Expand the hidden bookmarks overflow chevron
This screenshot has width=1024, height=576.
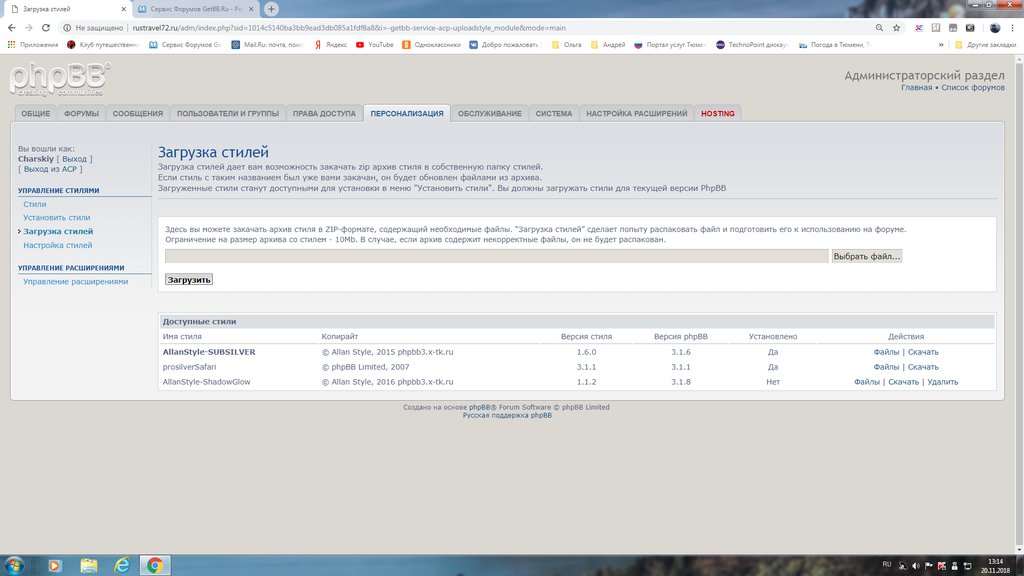pyautogui.click(x=941, y=45)
